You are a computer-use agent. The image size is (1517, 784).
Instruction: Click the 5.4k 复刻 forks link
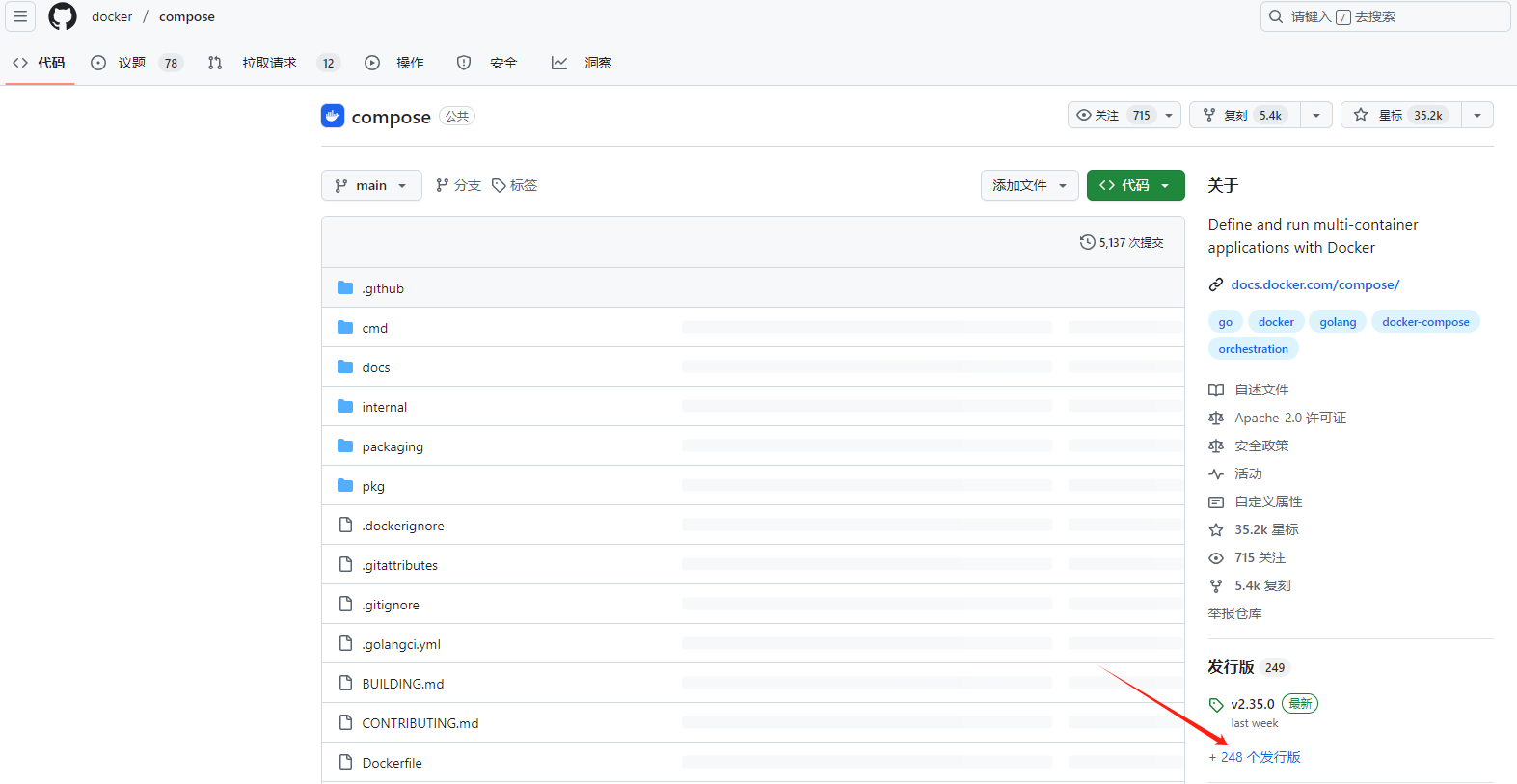[1262, 585]
